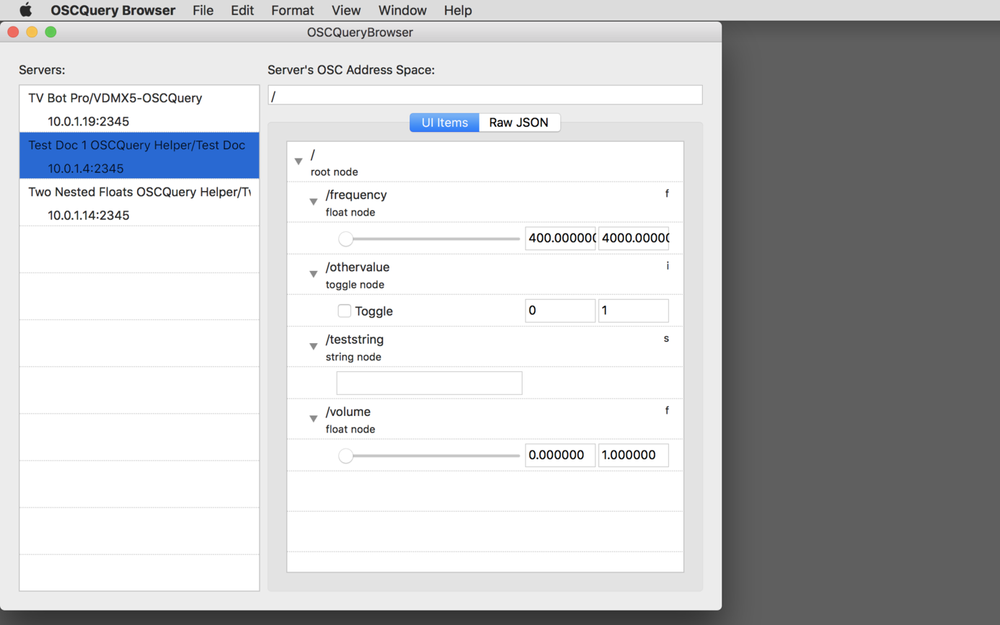Click the /teststring node label
The height and width of the screenshot is (625, 1000).
click(x=355, y=339)
